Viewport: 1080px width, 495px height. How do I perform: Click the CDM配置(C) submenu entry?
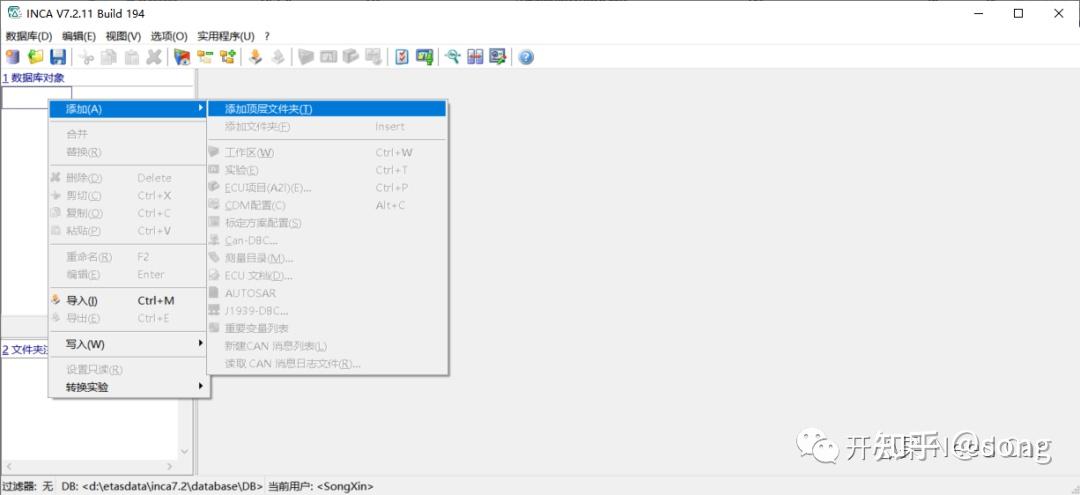point(326,205)
